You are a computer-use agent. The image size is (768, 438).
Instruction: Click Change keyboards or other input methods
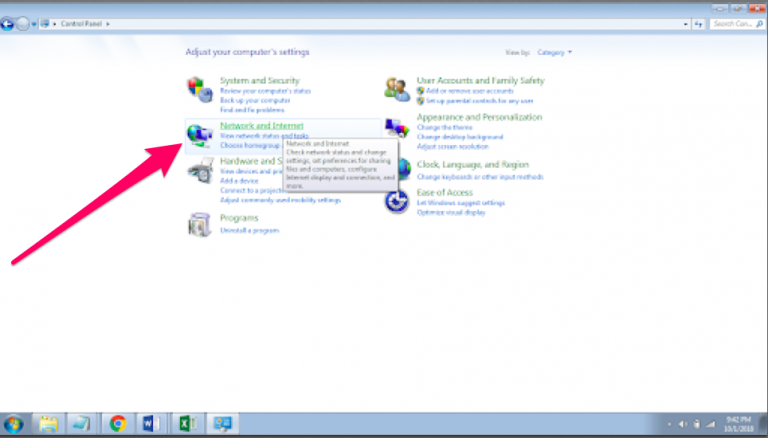pyautogui.click(x=480, y=177)
